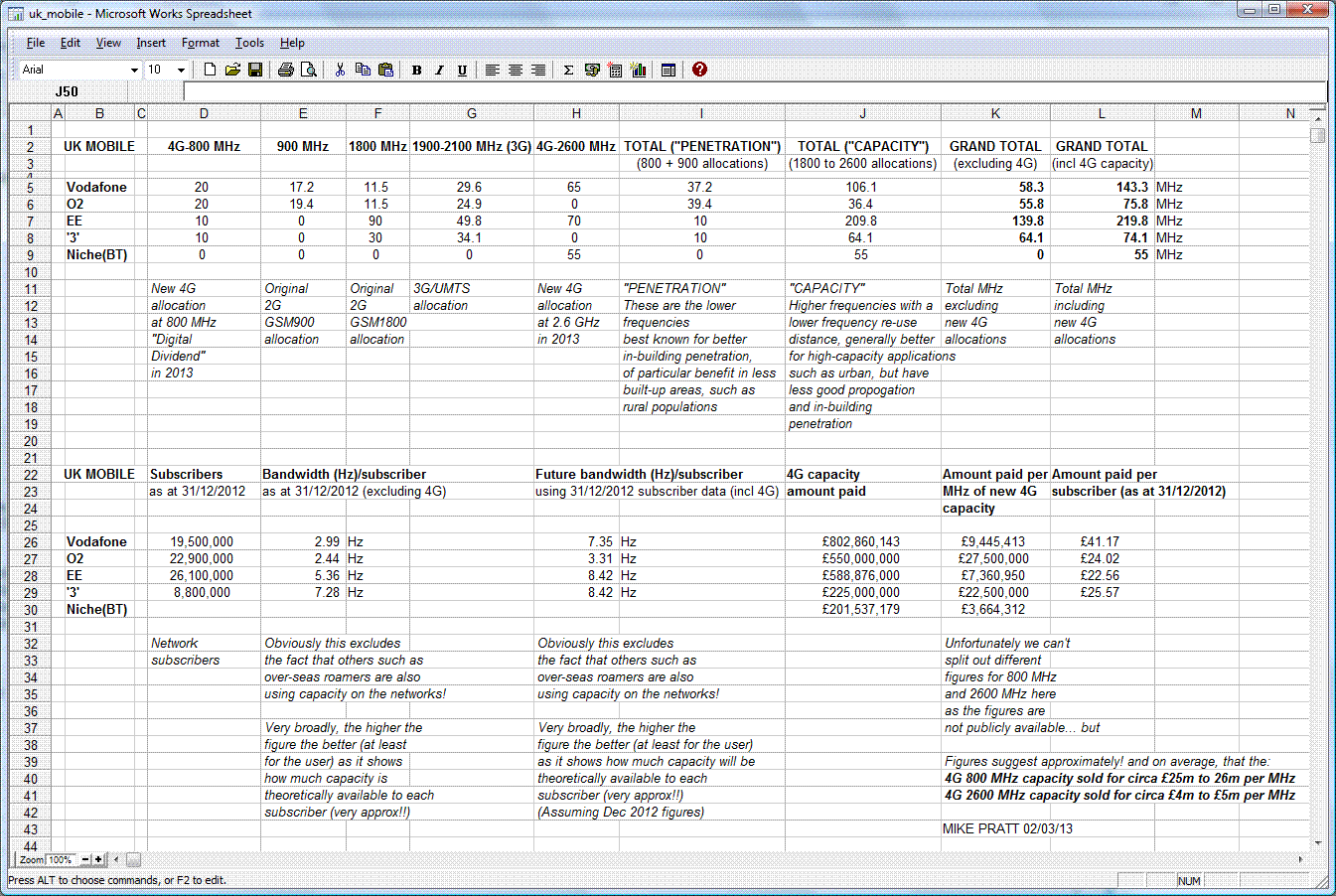Viewport: 1336px width, 896px height.
Task: Click the O2 cell in row 27
Action: pos(75,559)
